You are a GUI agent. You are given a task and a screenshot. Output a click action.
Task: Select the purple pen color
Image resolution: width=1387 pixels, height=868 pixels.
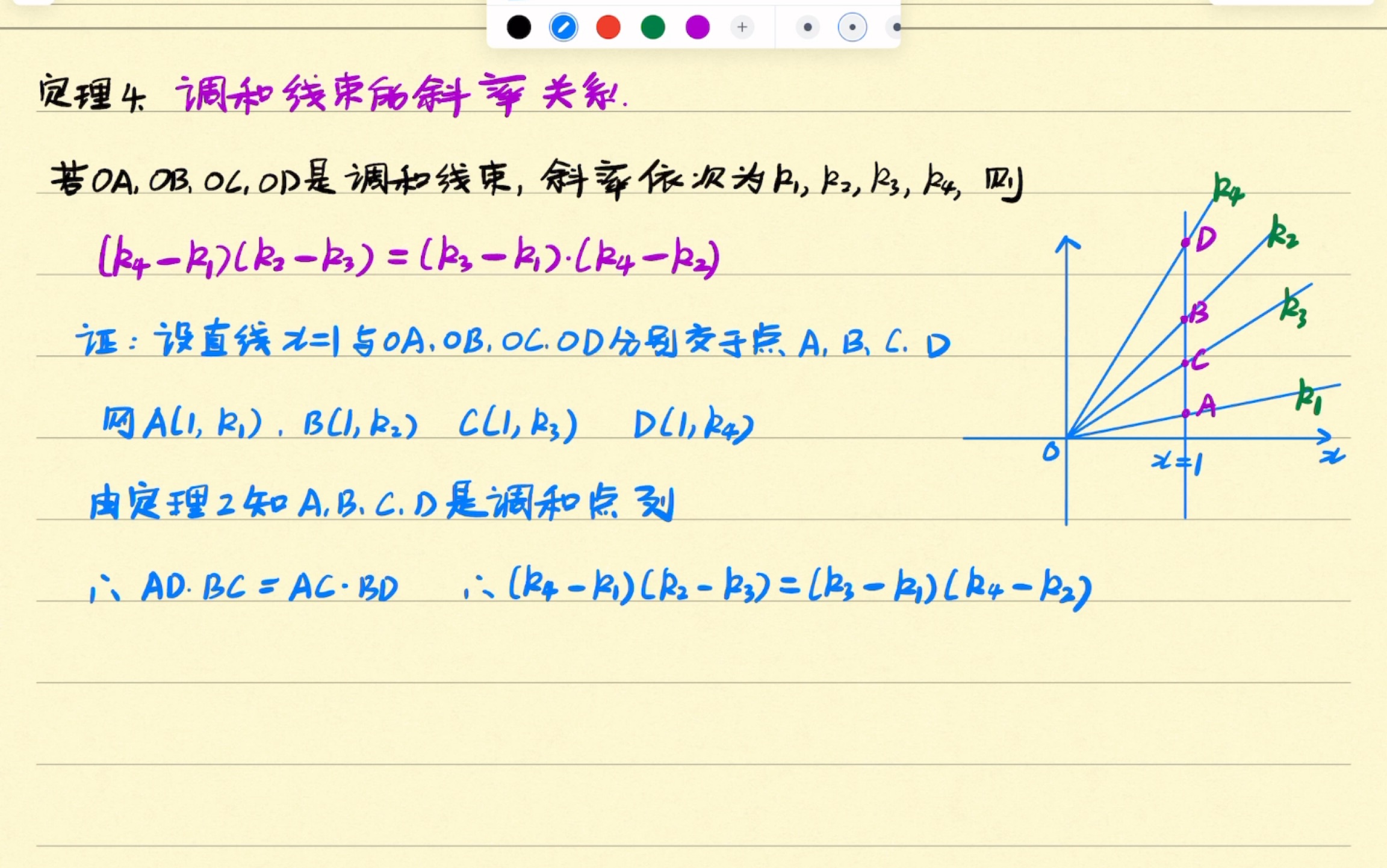point(697,27)
